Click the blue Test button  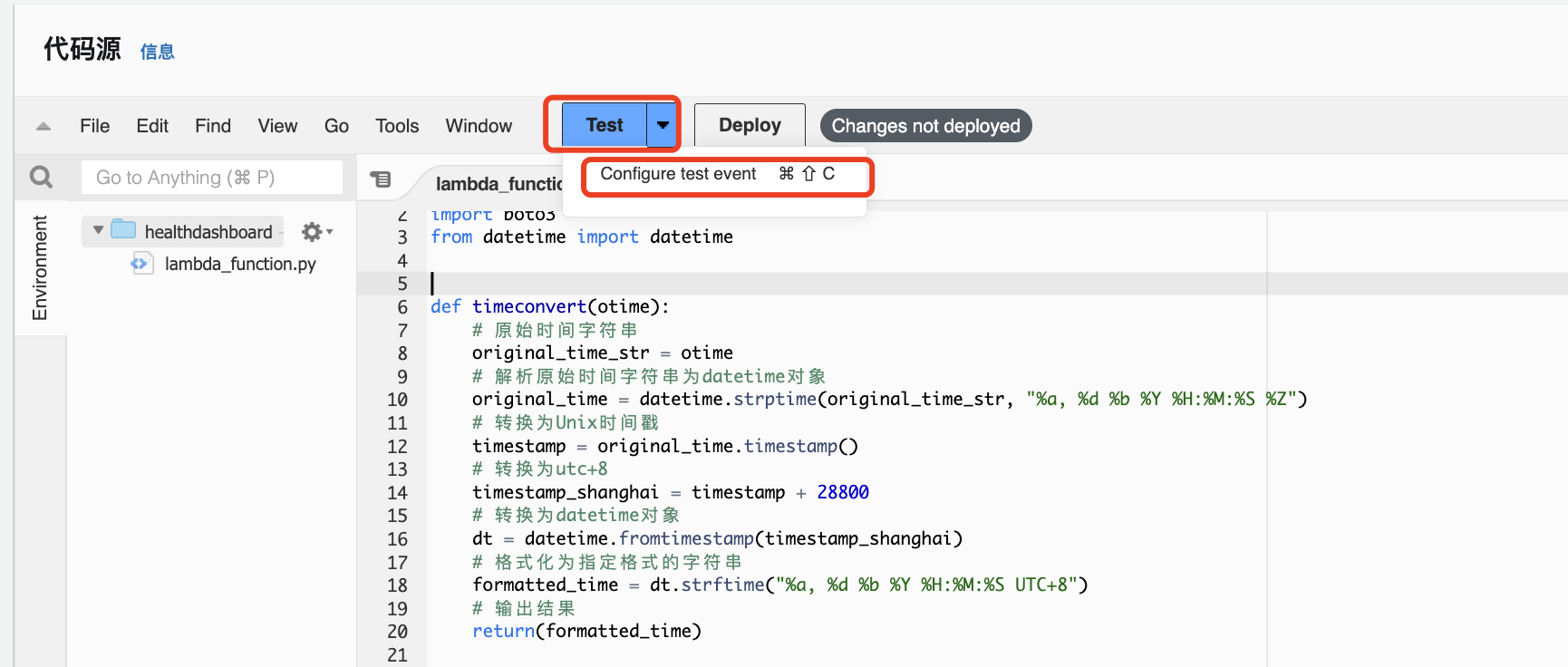pos(605,125)
